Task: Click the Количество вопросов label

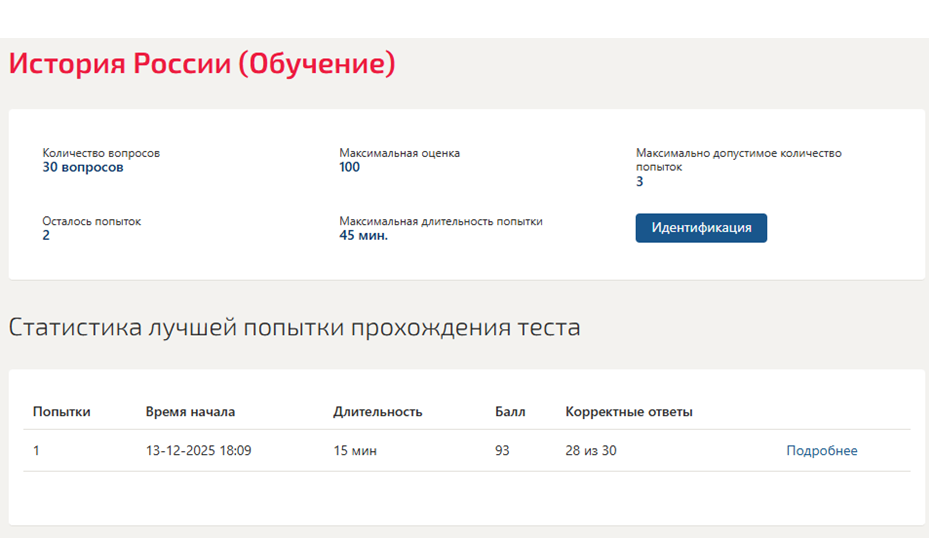Action: (x=101, y=153)
